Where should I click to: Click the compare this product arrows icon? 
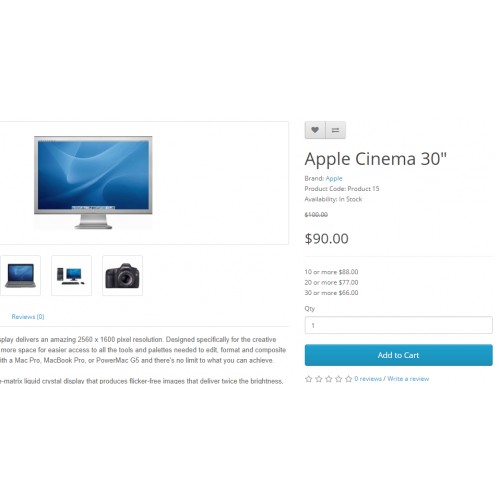(335, 130)
